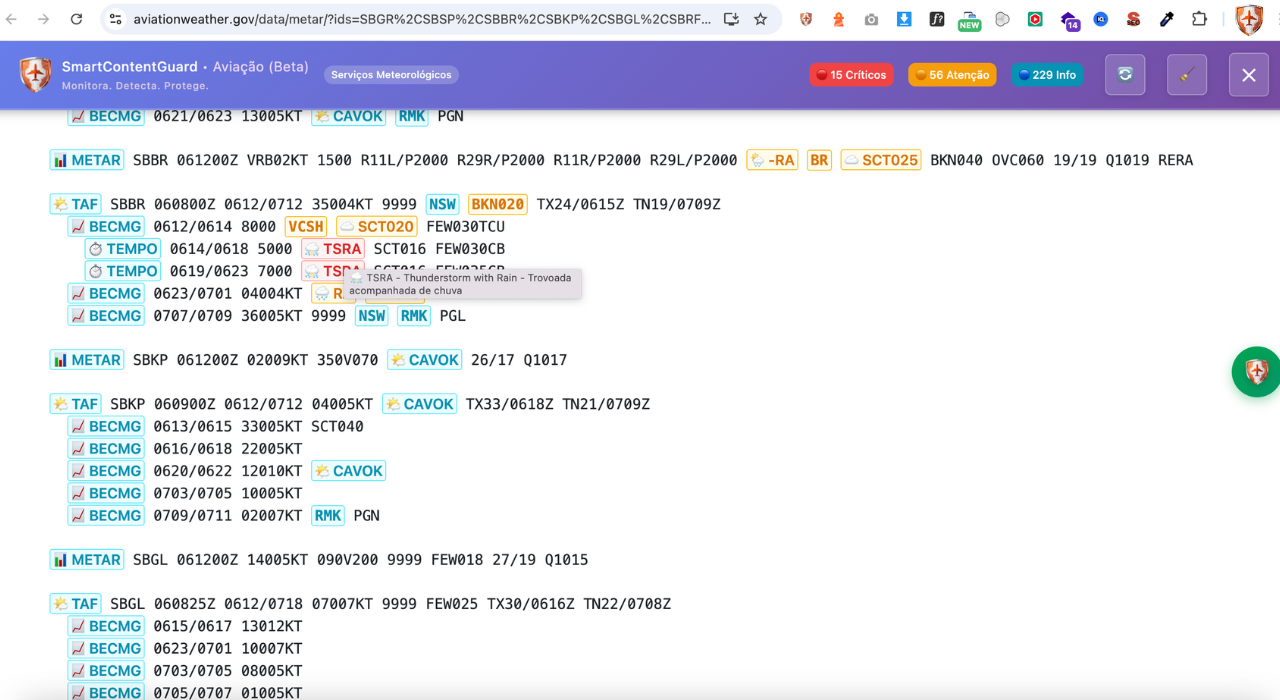Click the SmartContentGuard shield logo
The width and height of the screenshot is (1280, 700).
tap(36, 75)
